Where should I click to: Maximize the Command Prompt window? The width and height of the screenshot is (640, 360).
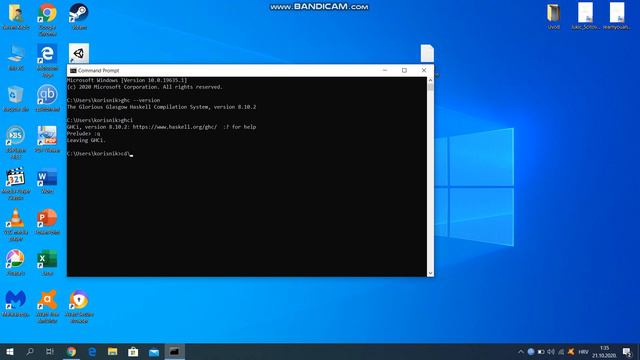pos(404,70)
